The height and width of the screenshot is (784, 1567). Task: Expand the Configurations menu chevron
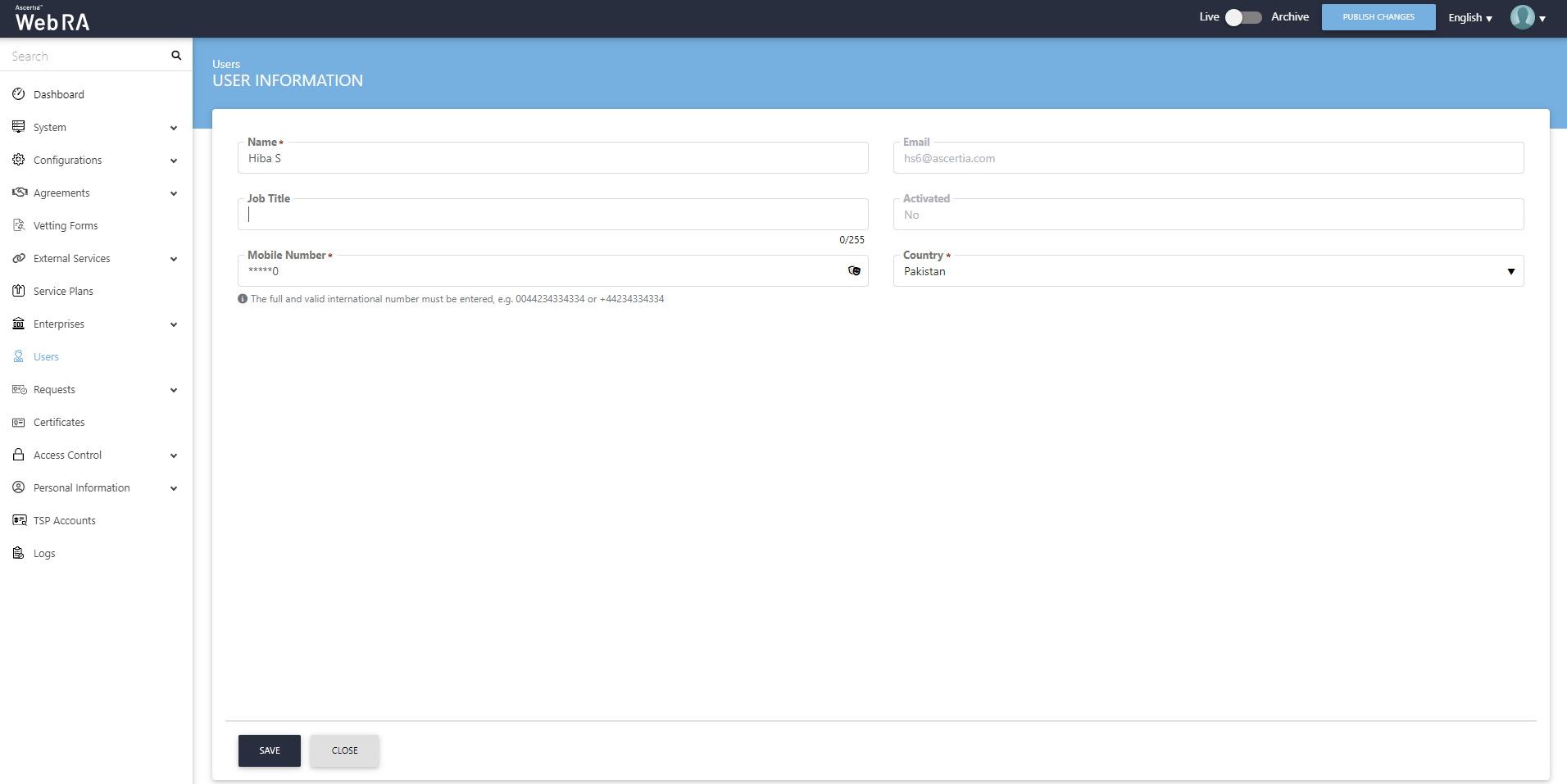(174, 161)
